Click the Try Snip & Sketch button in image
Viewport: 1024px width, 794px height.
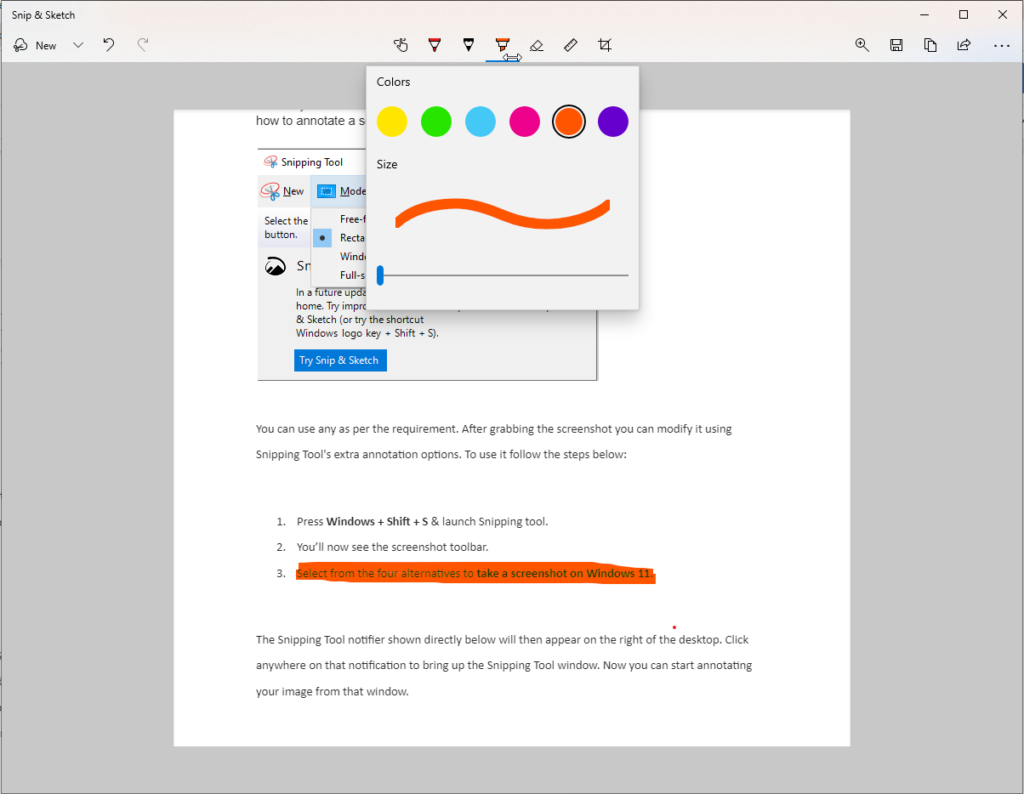pyautogui.click(x=340, y=360)
